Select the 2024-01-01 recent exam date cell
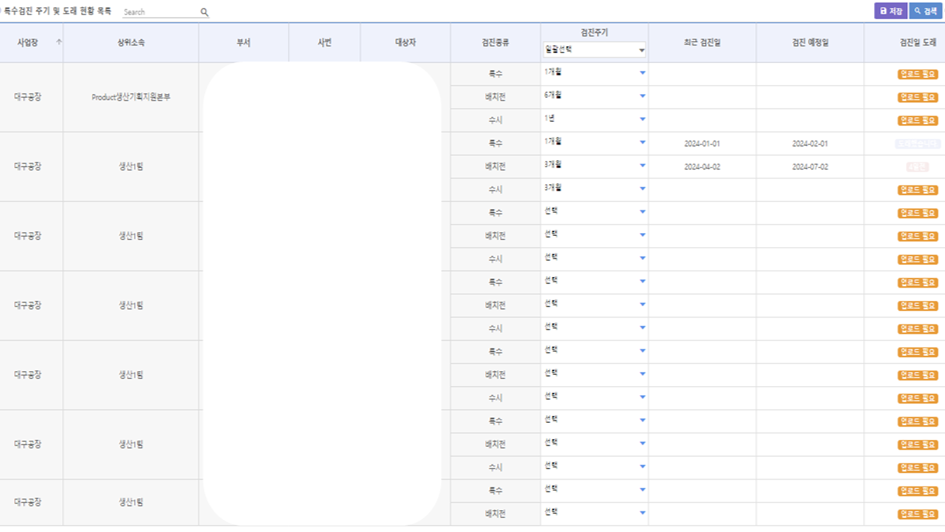This screenshot has width=945, height=532. 702,144
